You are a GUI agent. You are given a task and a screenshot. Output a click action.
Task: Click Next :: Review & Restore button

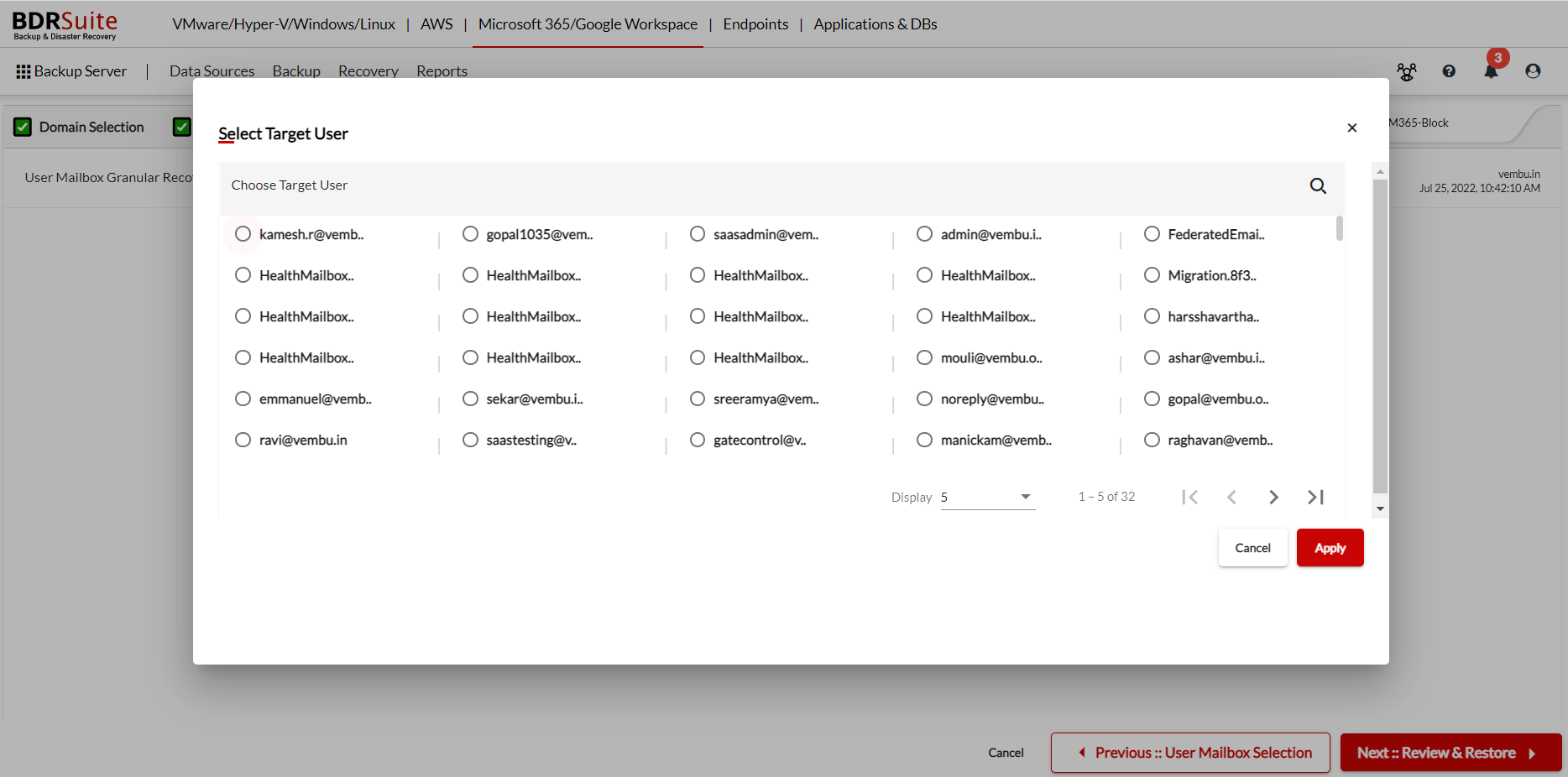(1450, 753)
